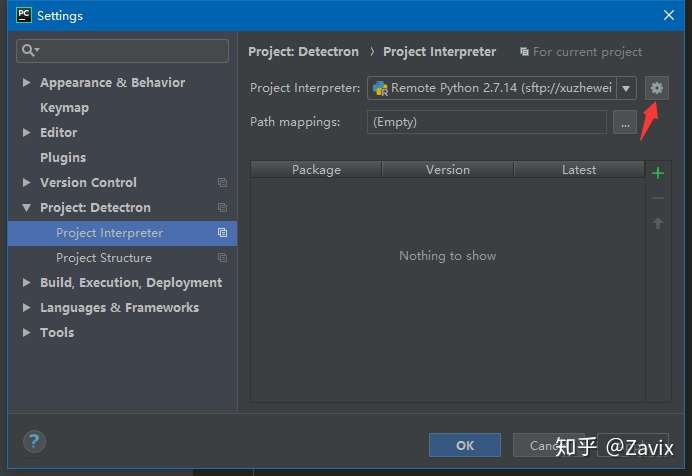Click copy icon beside Project Interpreter
692x476 pixels.
(x=222, y=232)
